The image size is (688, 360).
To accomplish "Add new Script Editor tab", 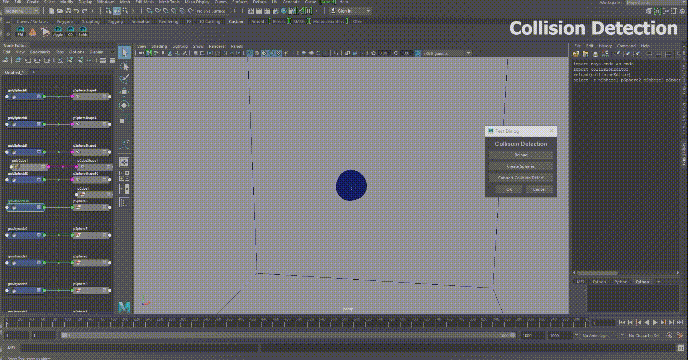I will tap(658, 281).
